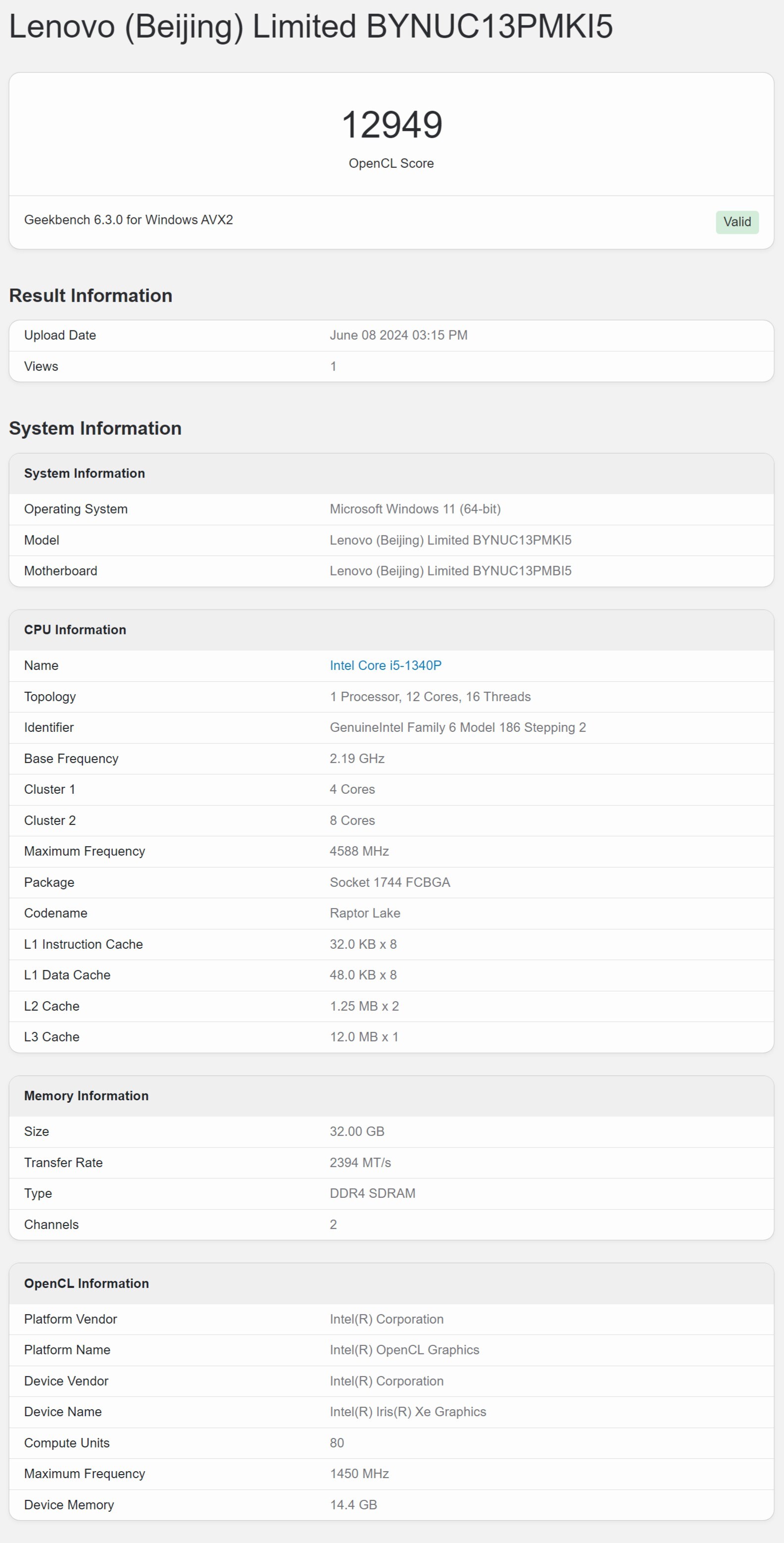Click the green Valid badge
784x1543 pixels.
click(x=736, y=222)
